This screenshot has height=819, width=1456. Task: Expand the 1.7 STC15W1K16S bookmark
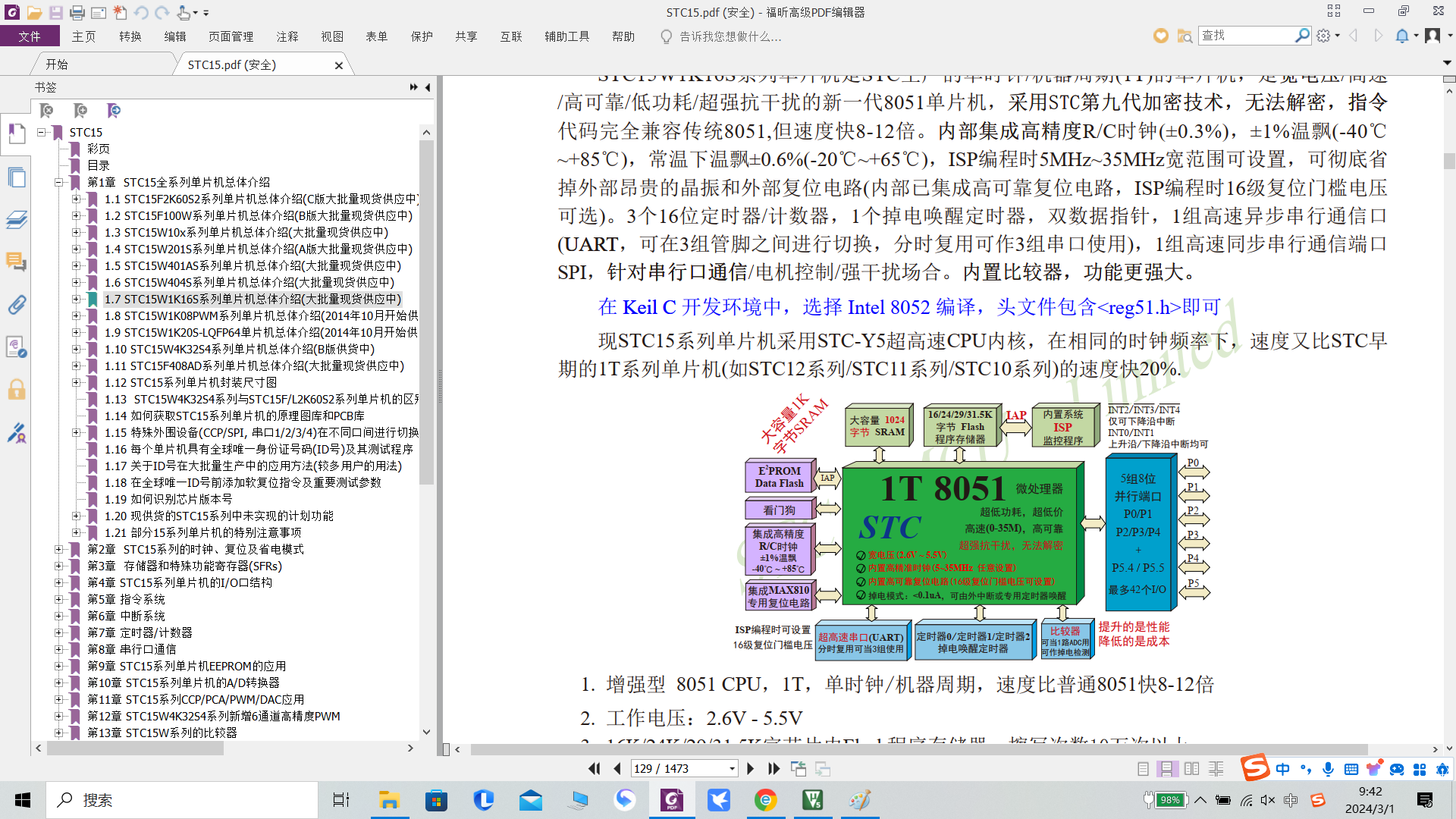(76, 299)
